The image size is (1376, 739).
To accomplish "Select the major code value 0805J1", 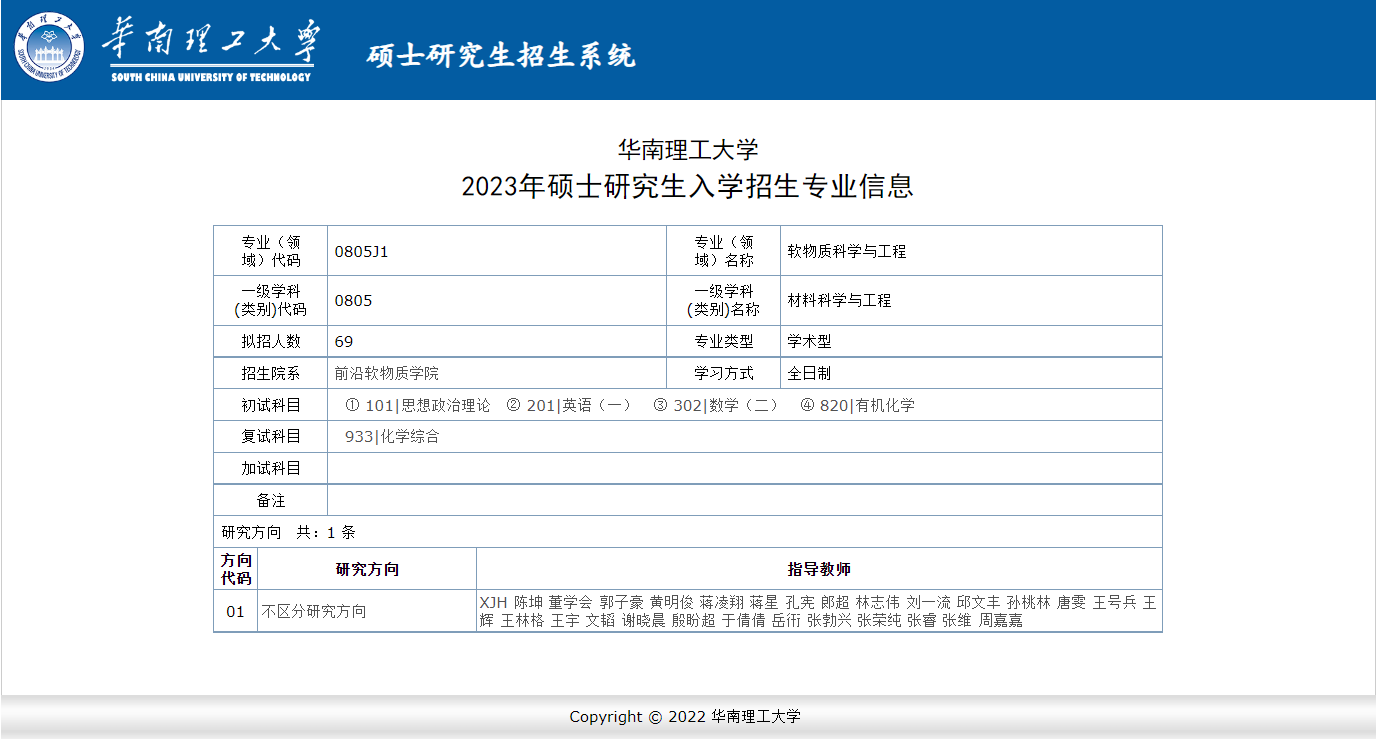I will [361, 252].
